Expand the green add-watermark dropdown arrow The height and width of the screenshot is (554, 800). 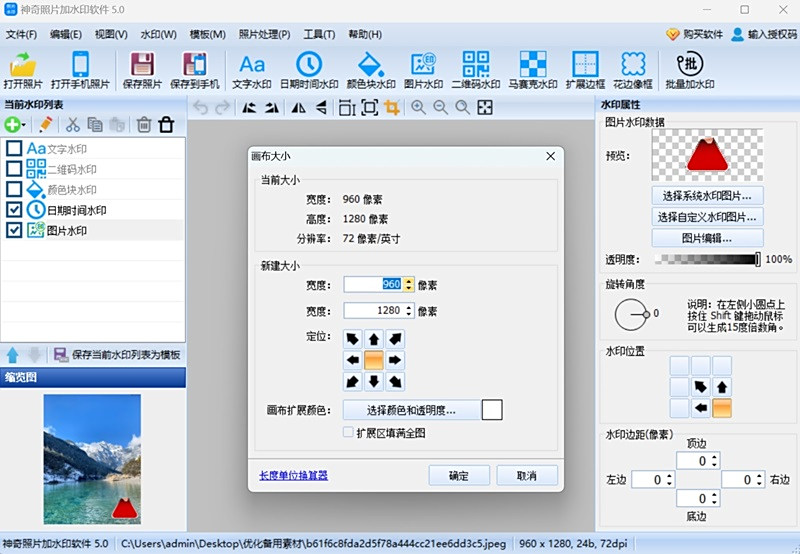(x=25, y=125)
